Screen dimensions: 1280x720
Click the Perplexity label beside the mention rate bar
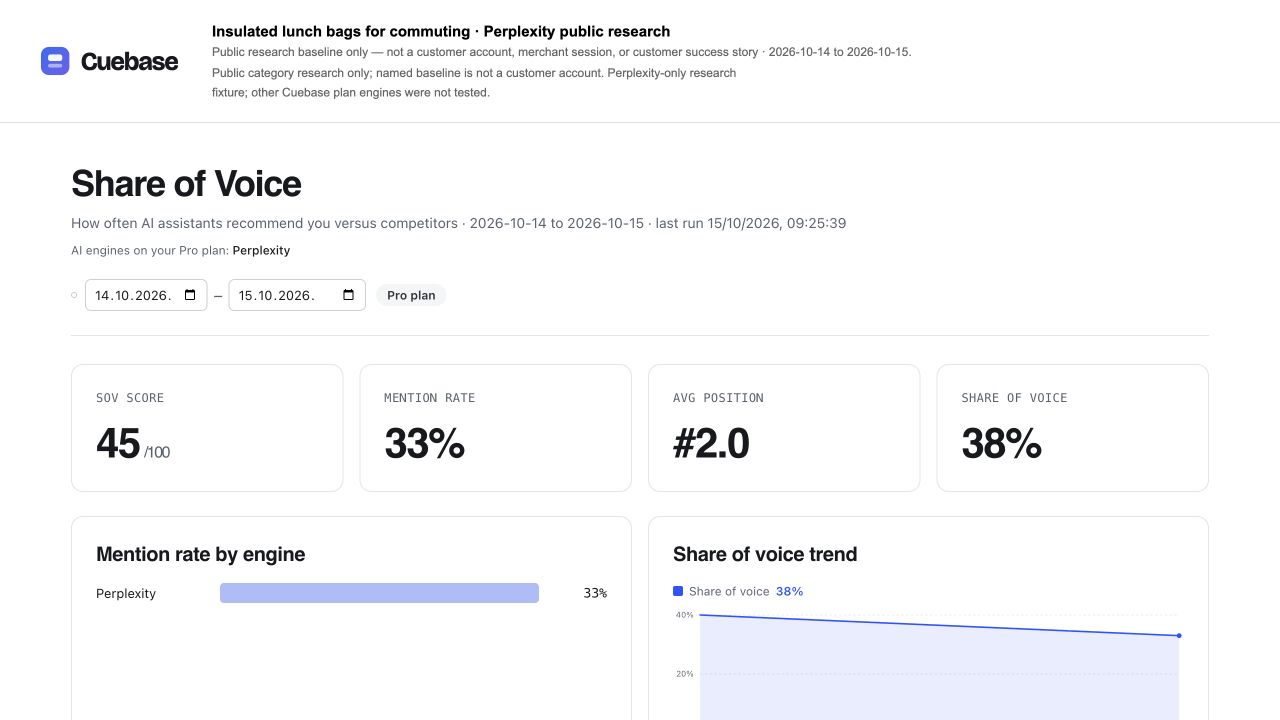(x=126, y=593)
